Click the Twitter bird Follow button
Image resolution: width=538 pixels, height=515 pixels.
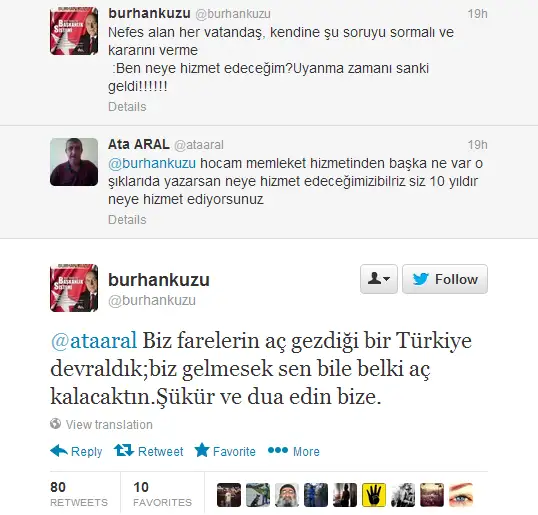[x=445, y=279]
